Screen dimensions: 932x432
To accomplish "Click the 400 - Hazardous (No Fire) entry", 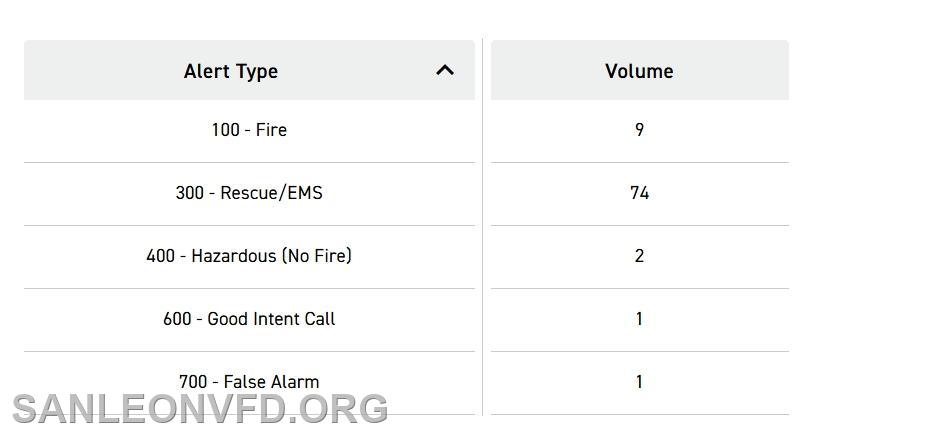I will point(249,256).
